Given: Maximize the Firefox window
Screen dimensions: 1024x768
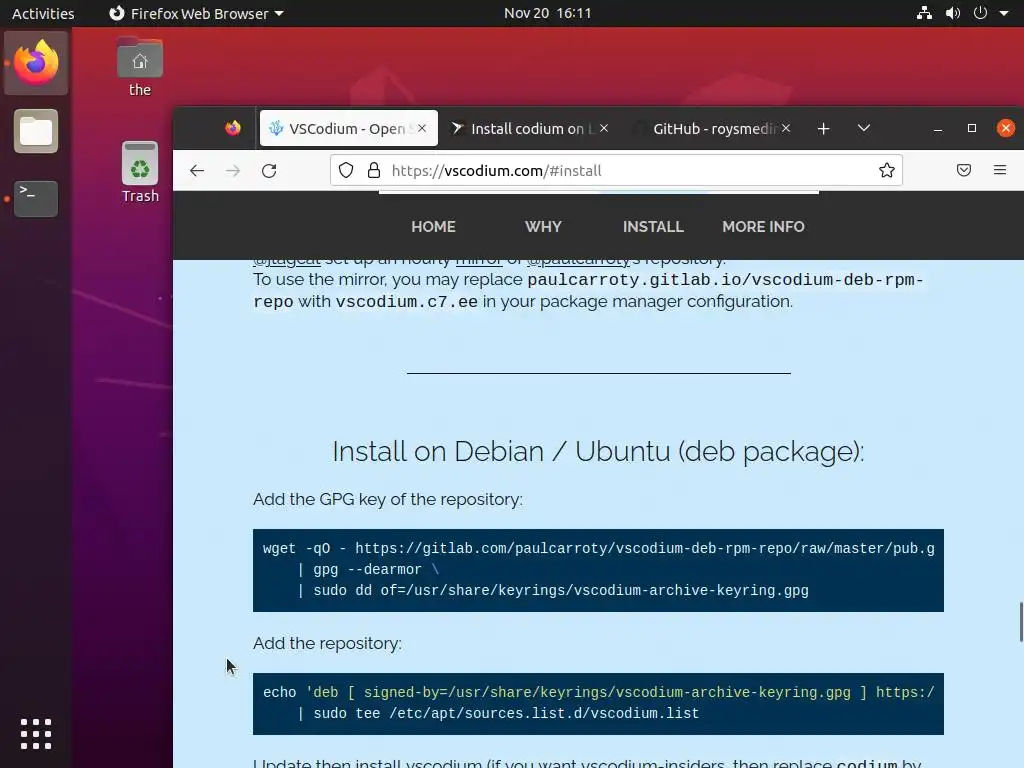Looking at the screenshot, I should (972, 128).
